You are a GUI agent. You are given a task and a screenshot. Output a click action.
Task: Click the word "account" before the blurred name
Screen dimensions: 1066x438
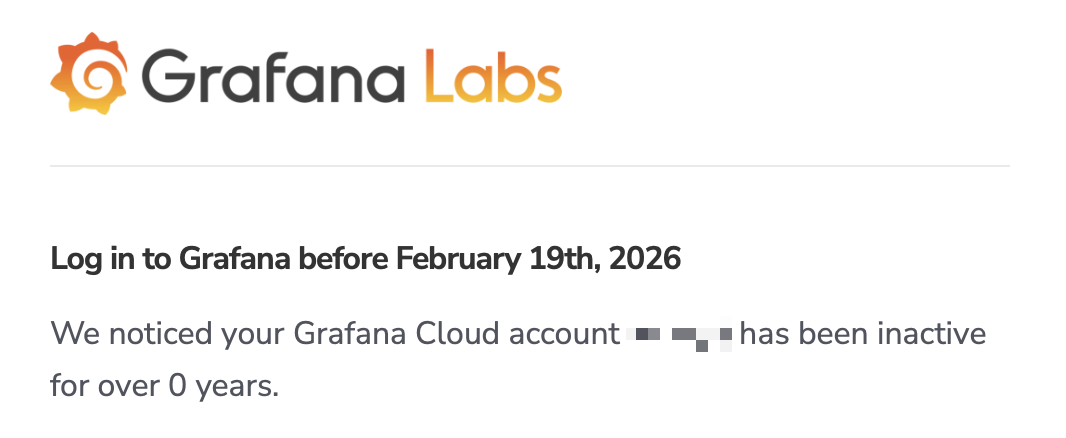[564, 333]
